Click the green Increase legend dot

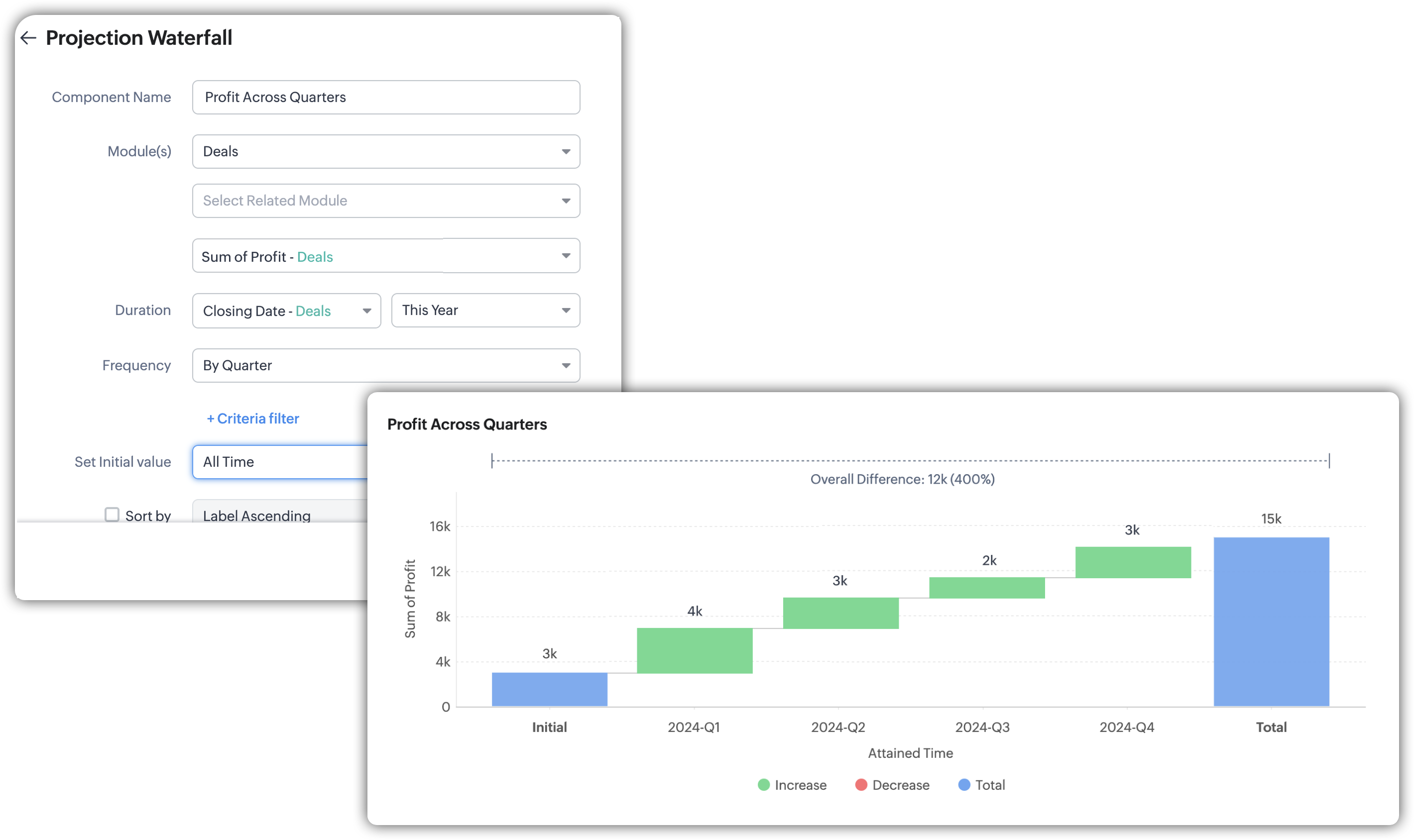(x=763, y=785)
